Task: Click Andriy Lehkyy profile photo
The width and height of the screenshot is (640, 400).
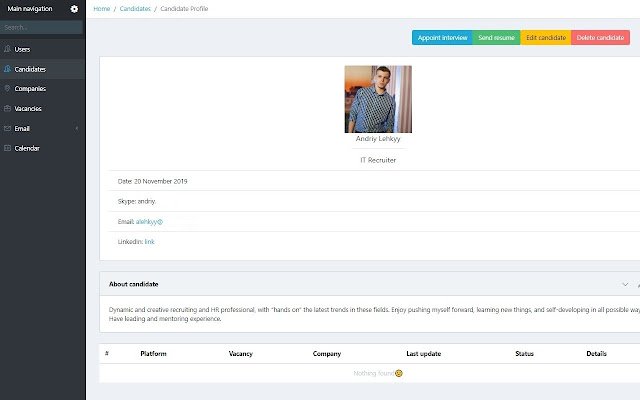Action: pos(378,99)
